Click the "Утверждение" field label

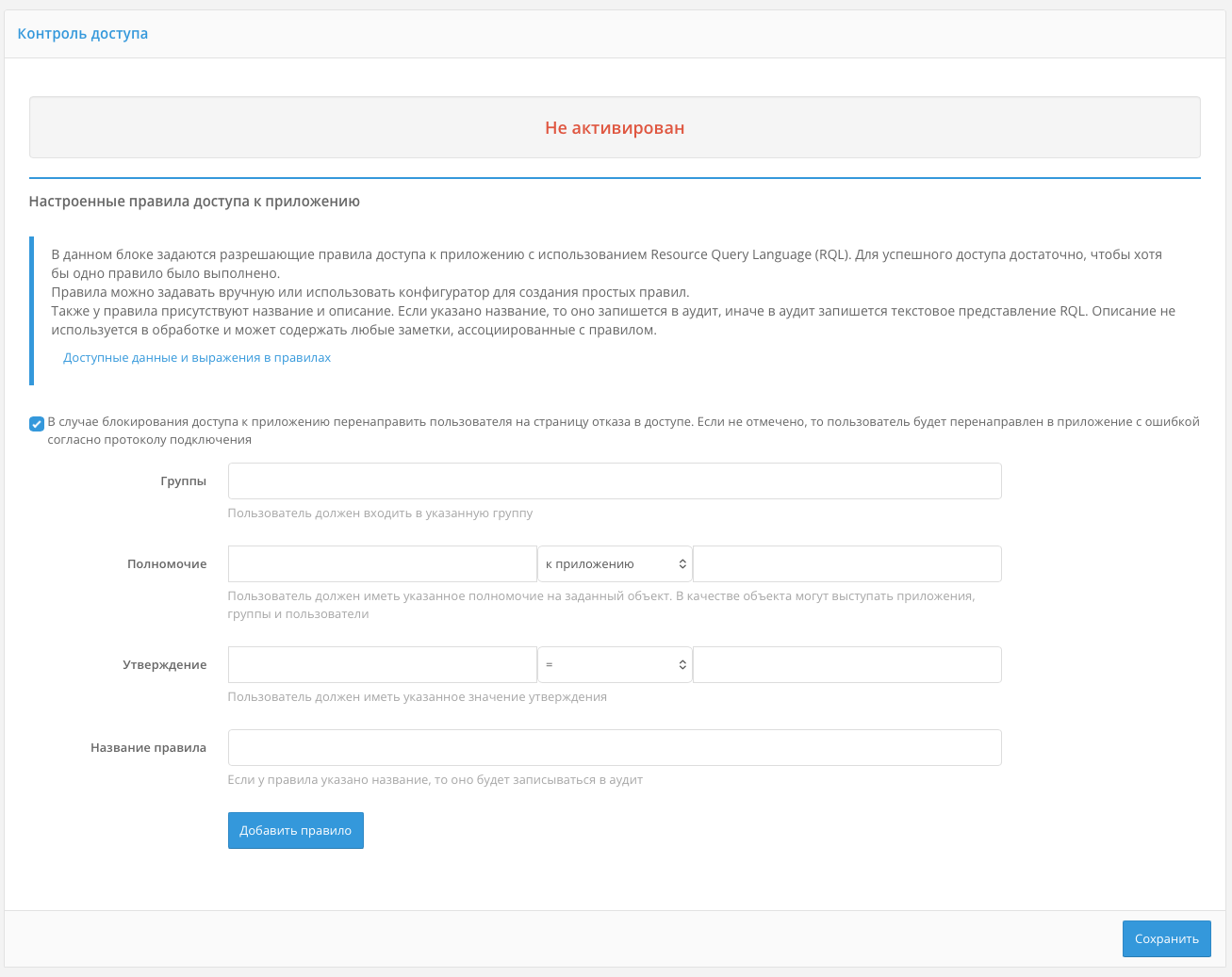(x=164, y=665)
